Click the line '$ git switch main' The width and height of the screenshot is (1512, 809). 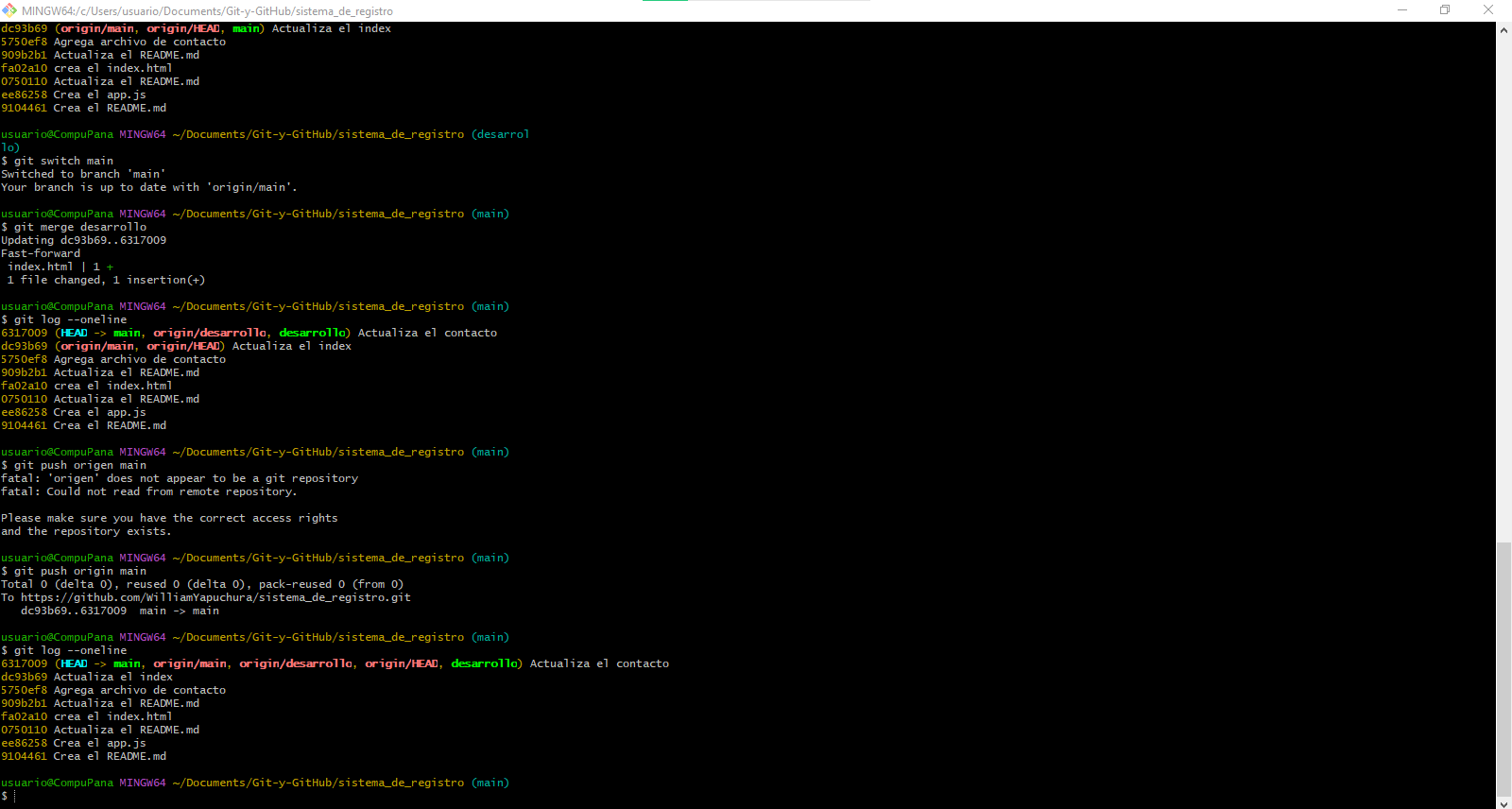pos(57,161)
